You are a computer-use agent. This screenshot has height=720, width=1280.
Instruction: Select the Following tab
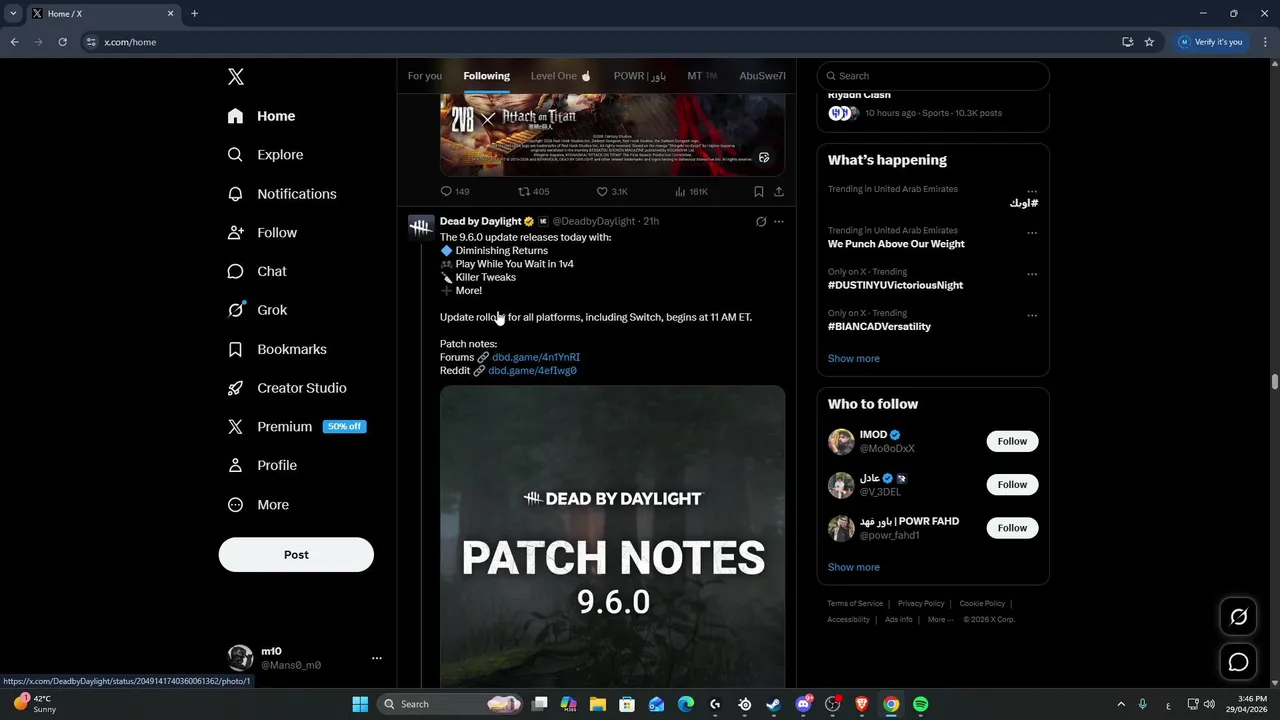coord(486,76)
